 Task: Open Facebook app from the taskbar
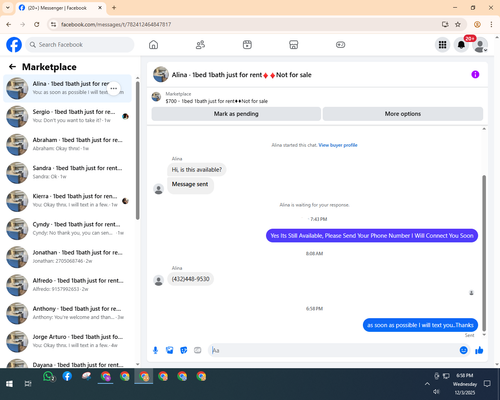tap(67, 376)
